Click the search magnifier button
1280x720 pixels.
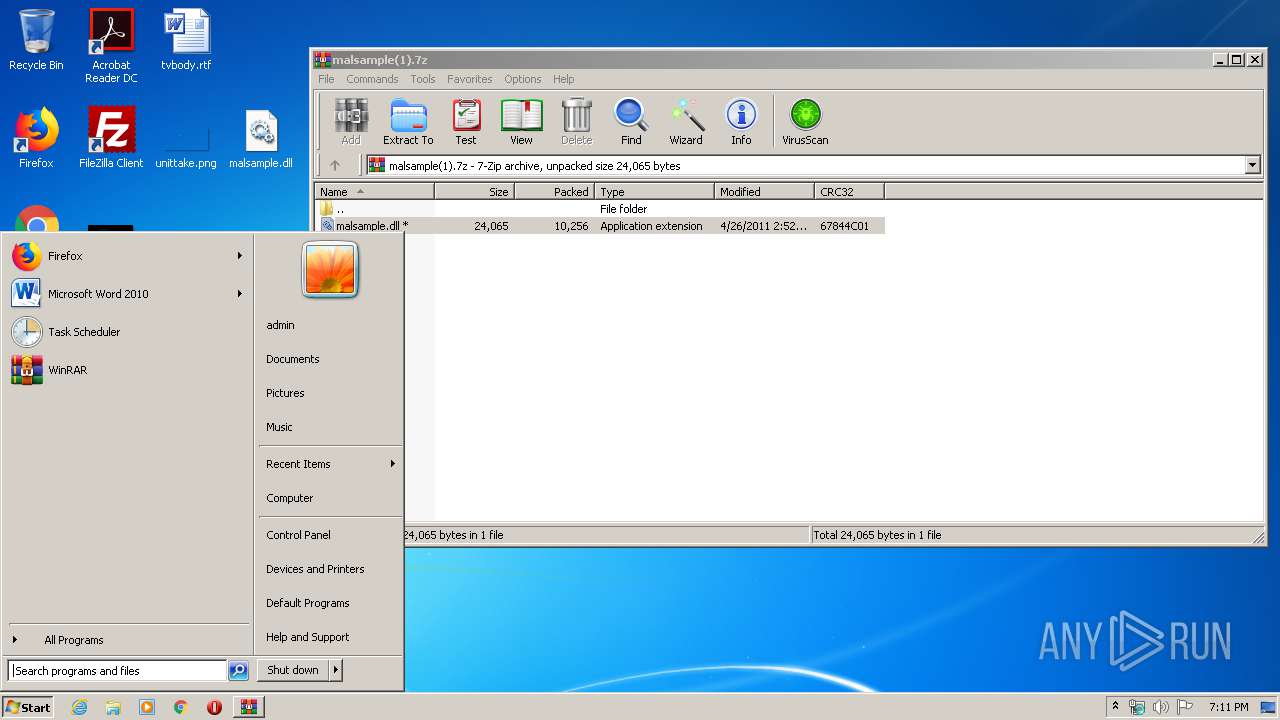(238, 671)
